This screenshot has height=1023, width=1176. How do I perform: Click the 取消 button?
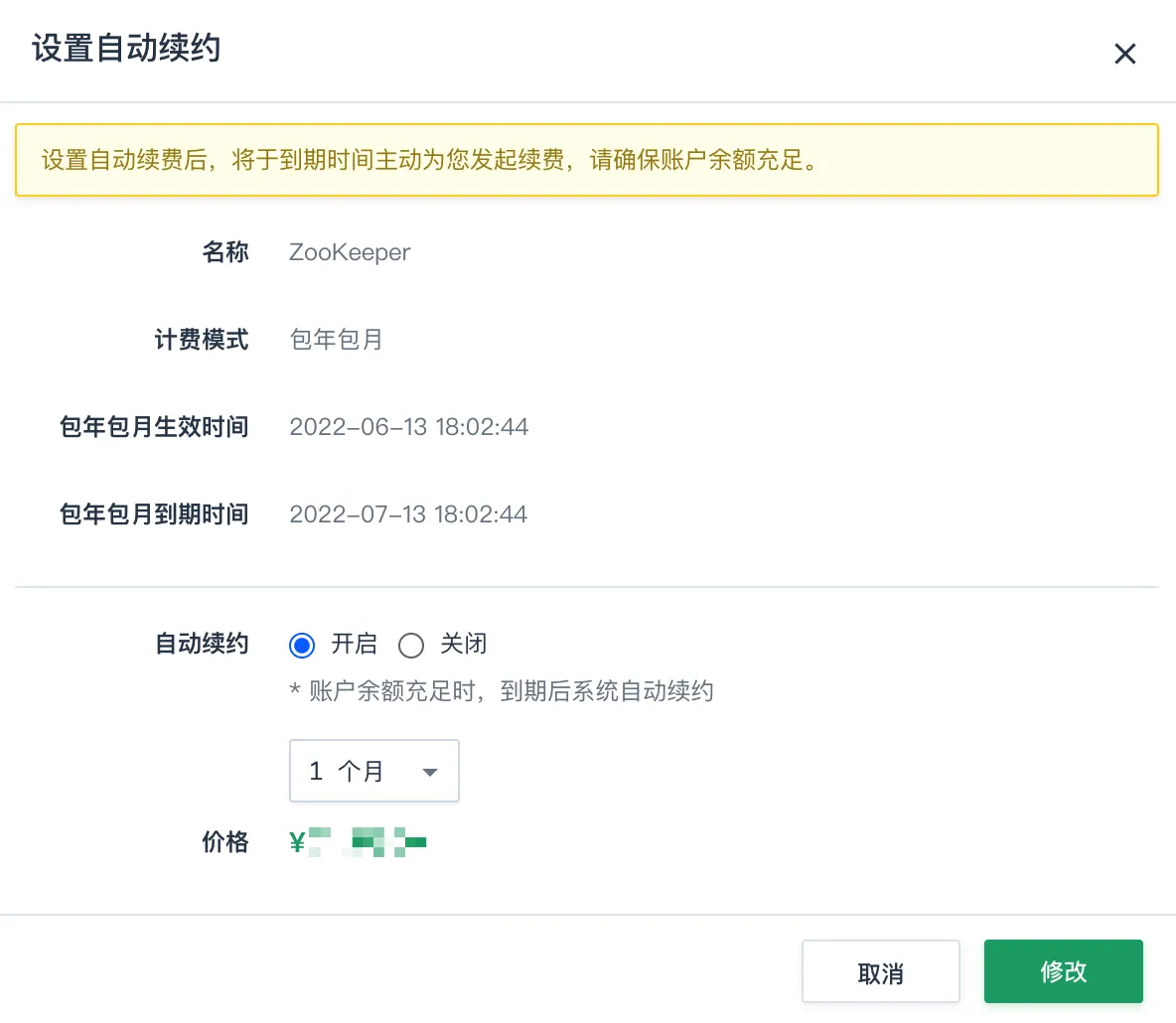[x=880, y=971]
